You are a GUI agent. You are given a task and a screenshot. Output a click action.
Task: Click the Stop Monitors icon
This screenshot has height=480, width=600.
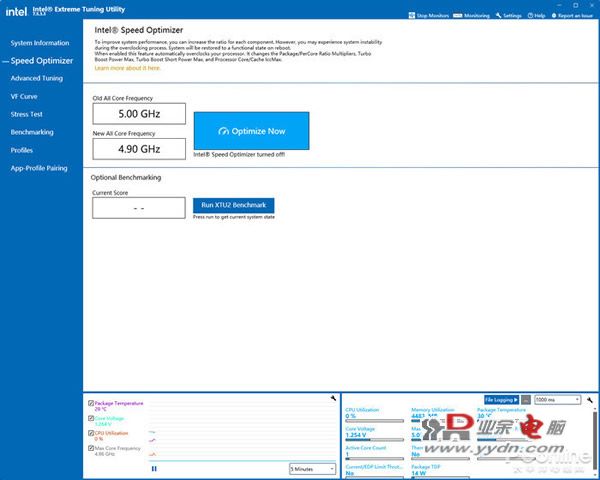pyautogui.click(x=412, y=15)
